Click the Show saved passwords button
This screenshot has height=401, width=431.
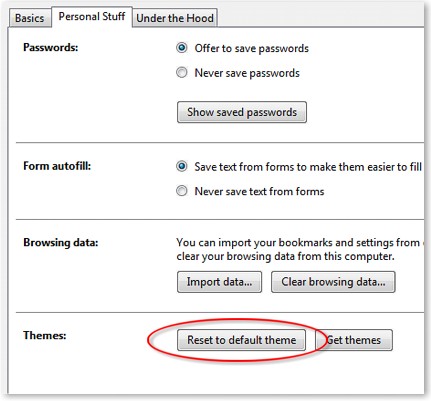[x=242, y=112]
